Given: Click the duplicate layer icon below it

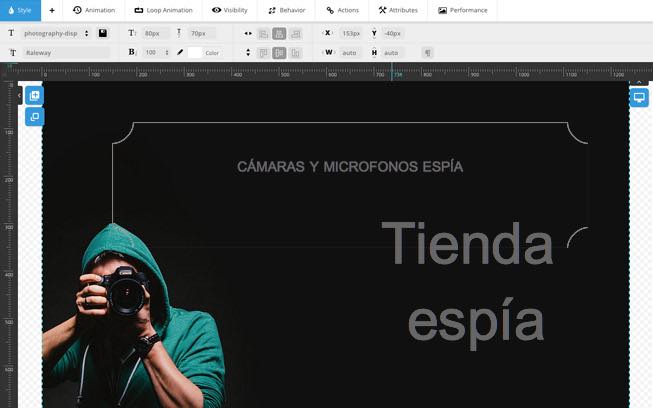Looking at the screenshot, I should (34, 117).
